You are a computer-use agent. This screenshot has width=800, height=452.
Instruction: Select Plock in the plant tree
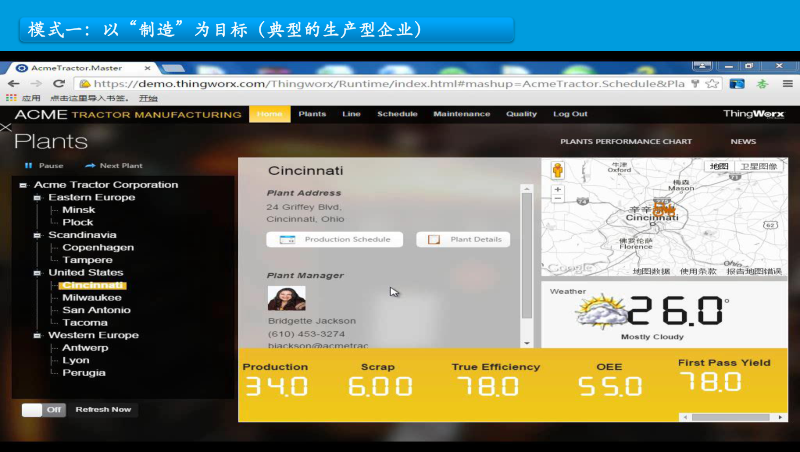(x=78, y=222)
